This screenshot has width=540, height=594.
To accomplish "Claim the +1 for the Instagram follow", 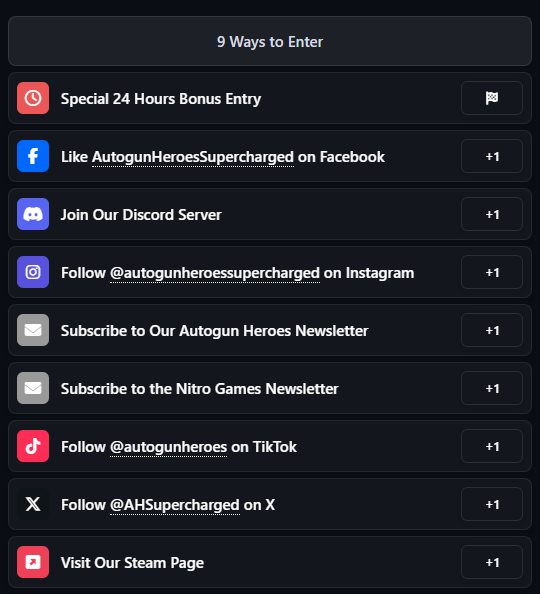I will 492,272.
